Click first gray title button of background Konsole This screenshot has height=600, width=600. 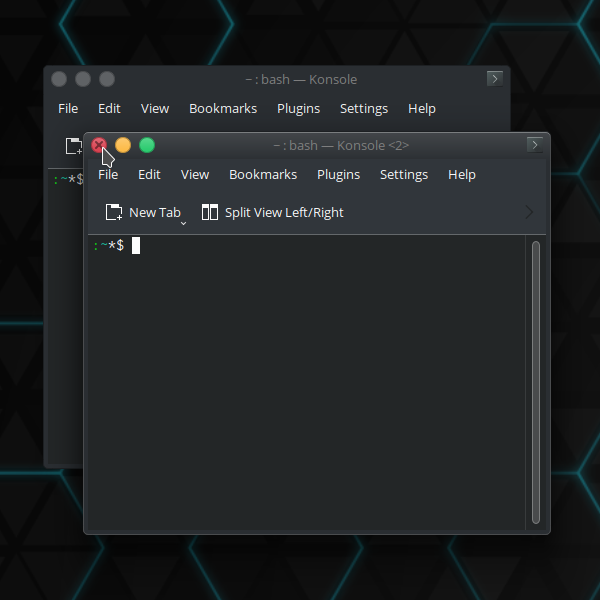(x=59, y=79)
